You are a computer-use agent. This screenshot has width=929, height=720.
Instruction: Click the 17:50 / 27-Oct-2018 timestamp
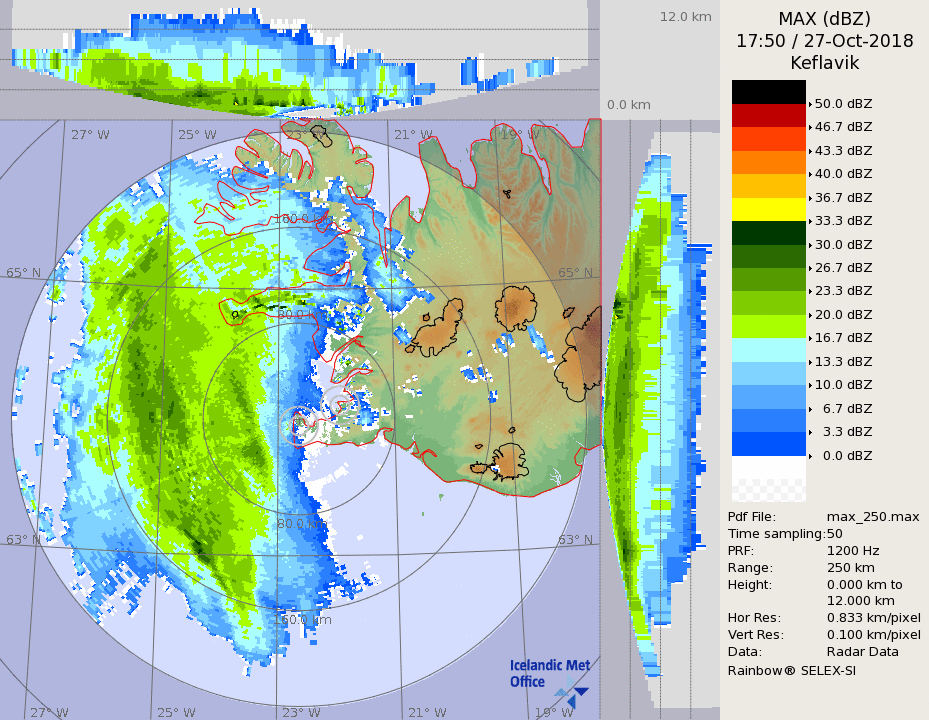click(x=824, y=41)
